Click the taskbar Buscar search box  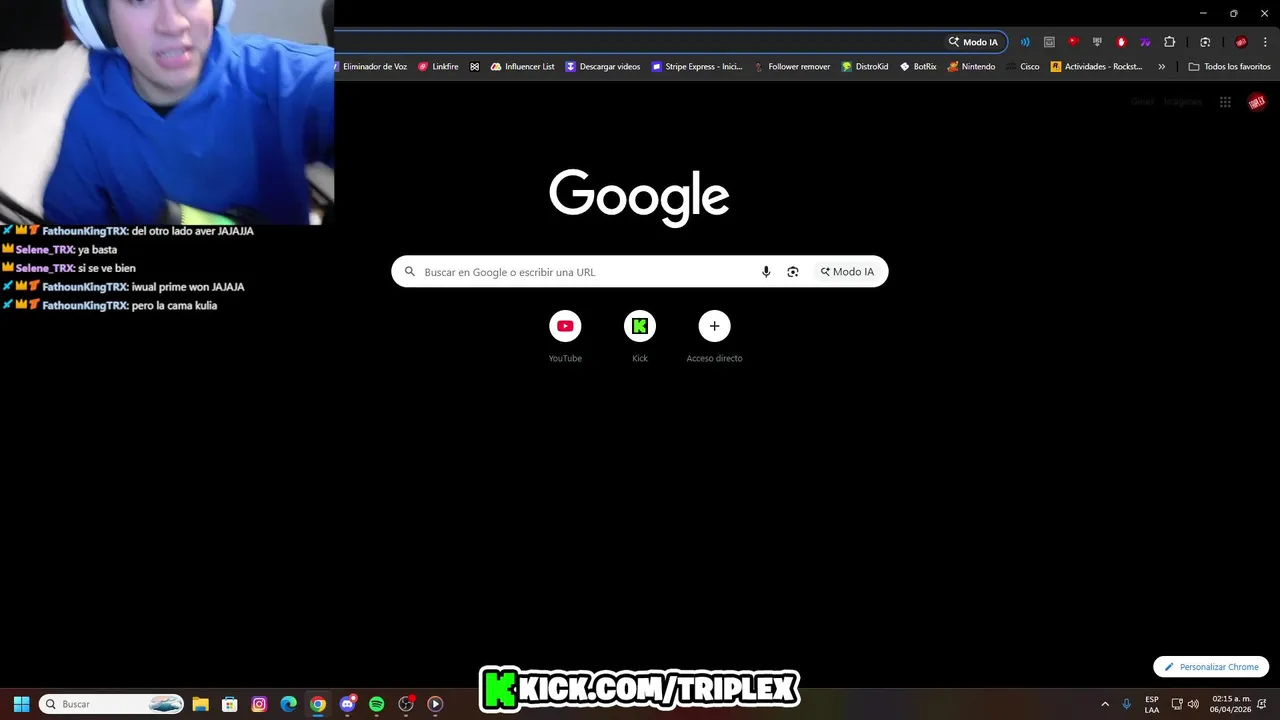(x=112, y=704)
